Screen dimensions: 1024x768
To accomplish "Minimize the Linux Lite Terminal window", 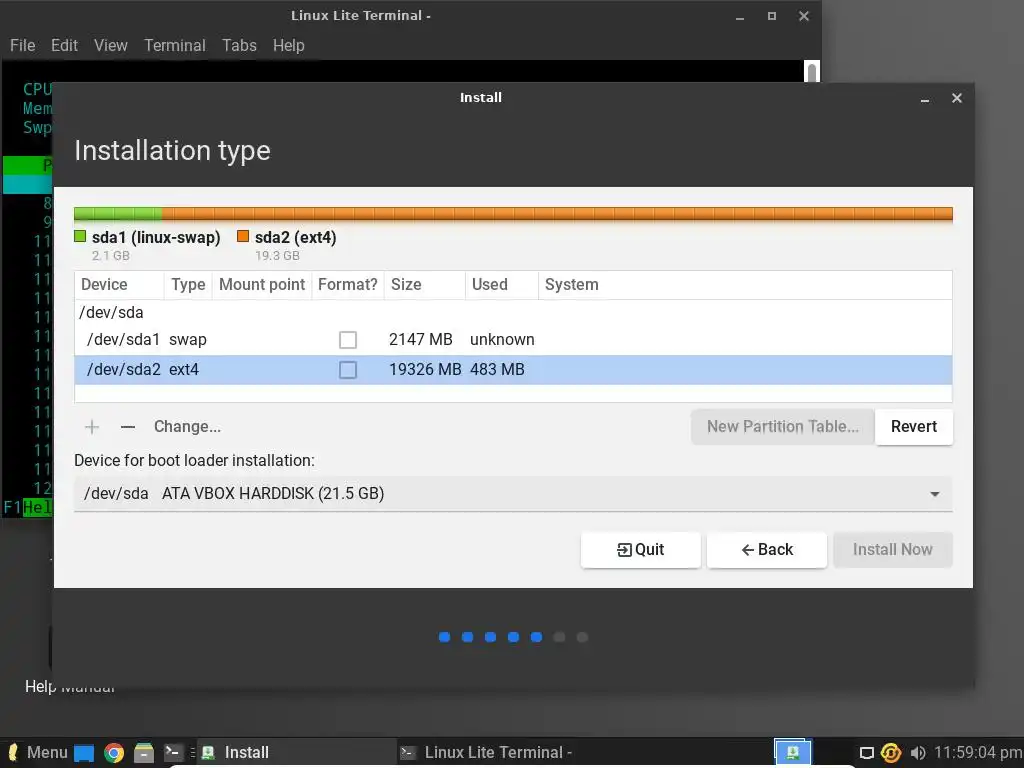I will coord(740,17).
